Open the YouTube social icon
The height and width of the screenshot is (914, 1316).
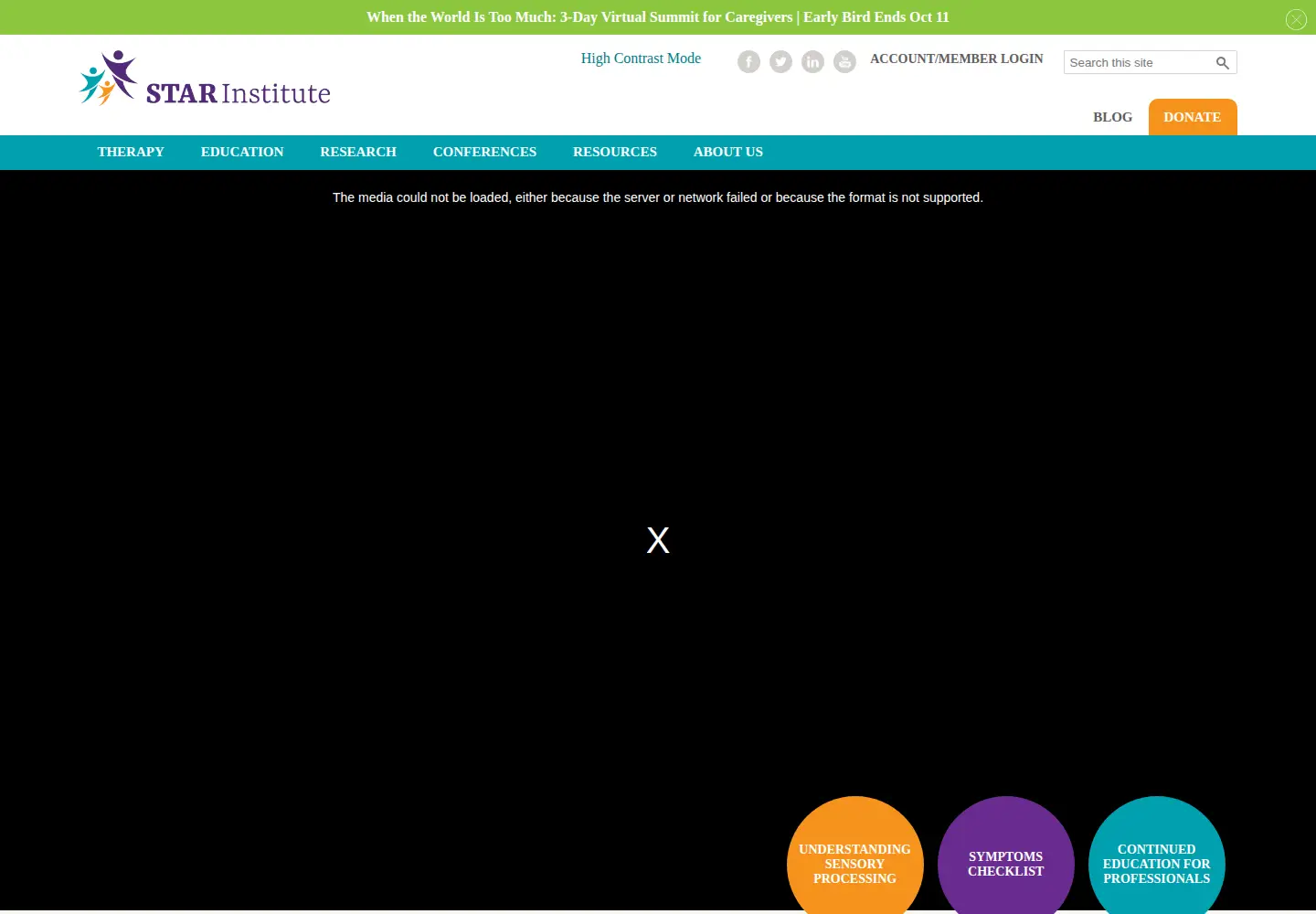tap(844, 61)
